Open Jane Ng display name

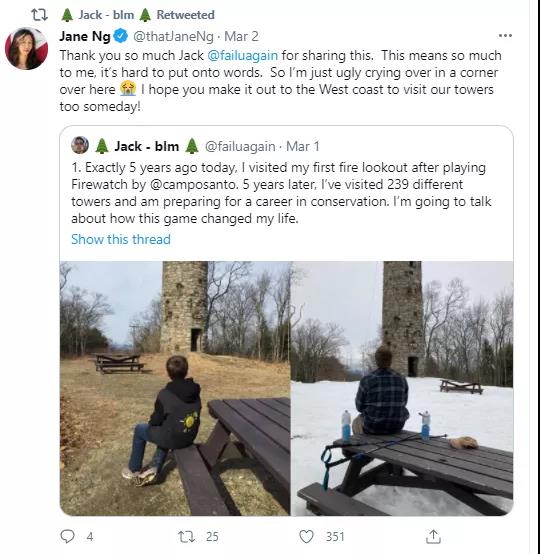click(x=85, y=36)
